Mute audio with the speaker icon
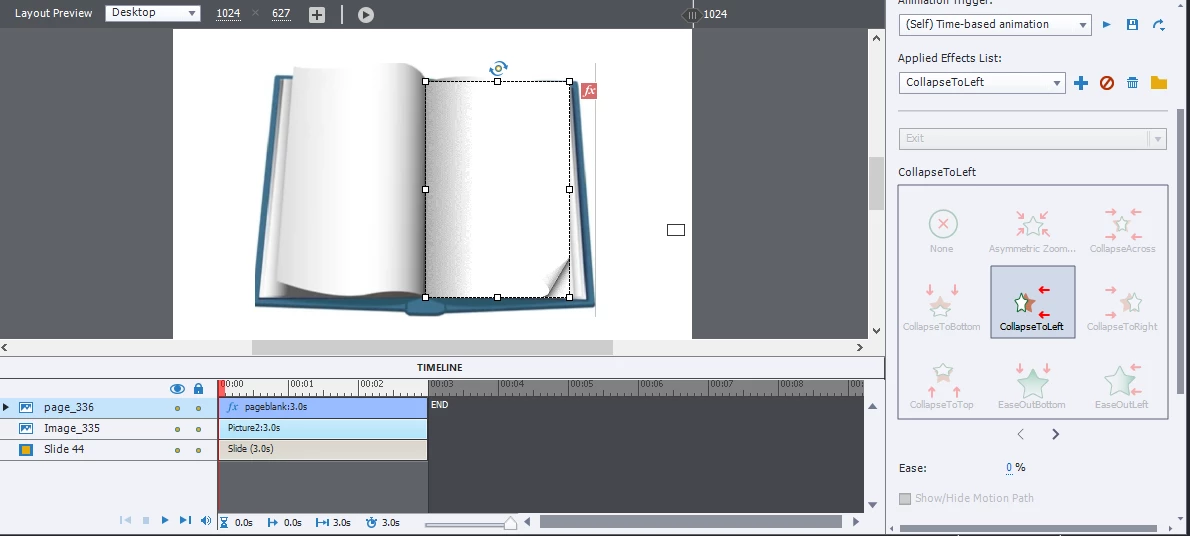Viewport: 1190px width, 536px height. click(x=206, y=521)
